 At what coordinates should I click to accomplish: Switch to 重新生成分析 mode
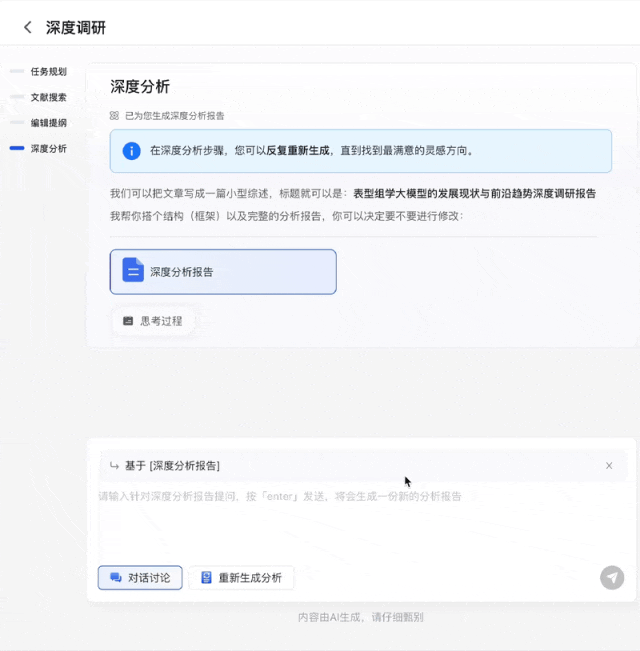tap(241, 578)
